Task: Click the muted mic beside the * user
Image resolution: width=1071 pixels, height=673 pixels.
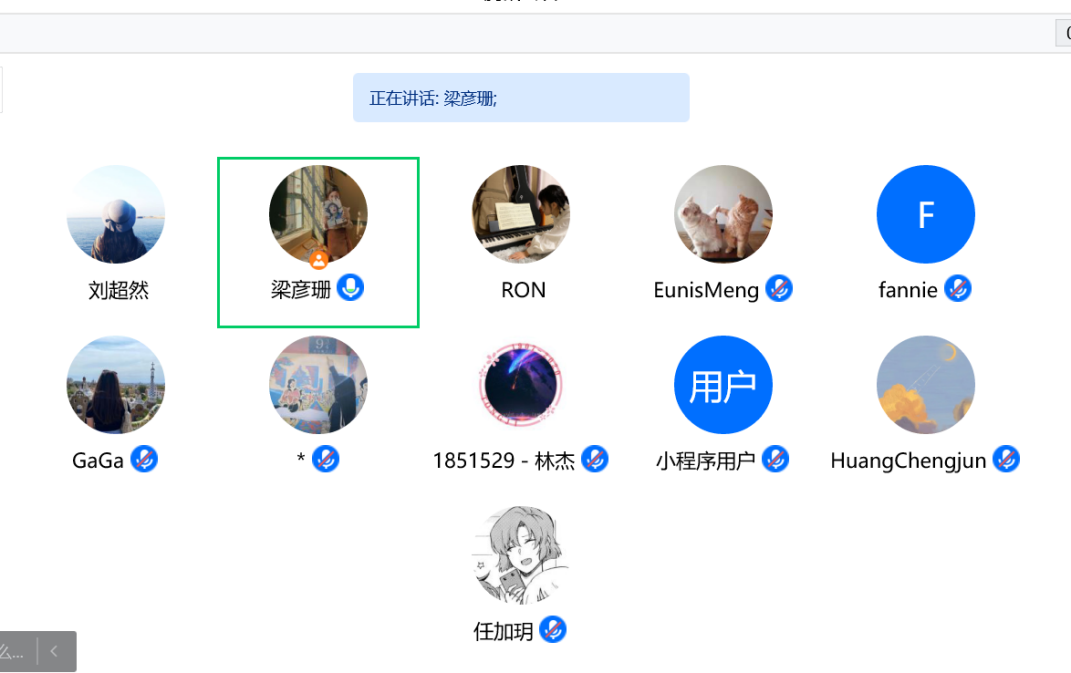Action: (x=326, y=460)
